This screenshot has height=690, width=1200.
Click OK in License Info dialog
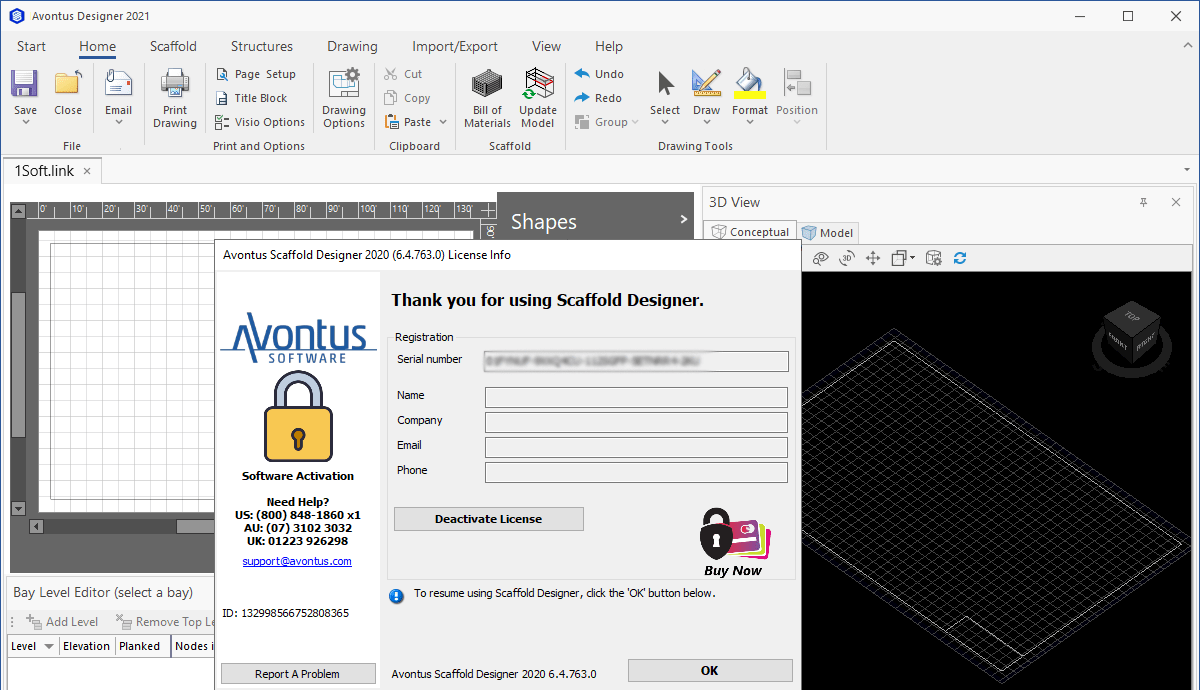coord(710,671)
